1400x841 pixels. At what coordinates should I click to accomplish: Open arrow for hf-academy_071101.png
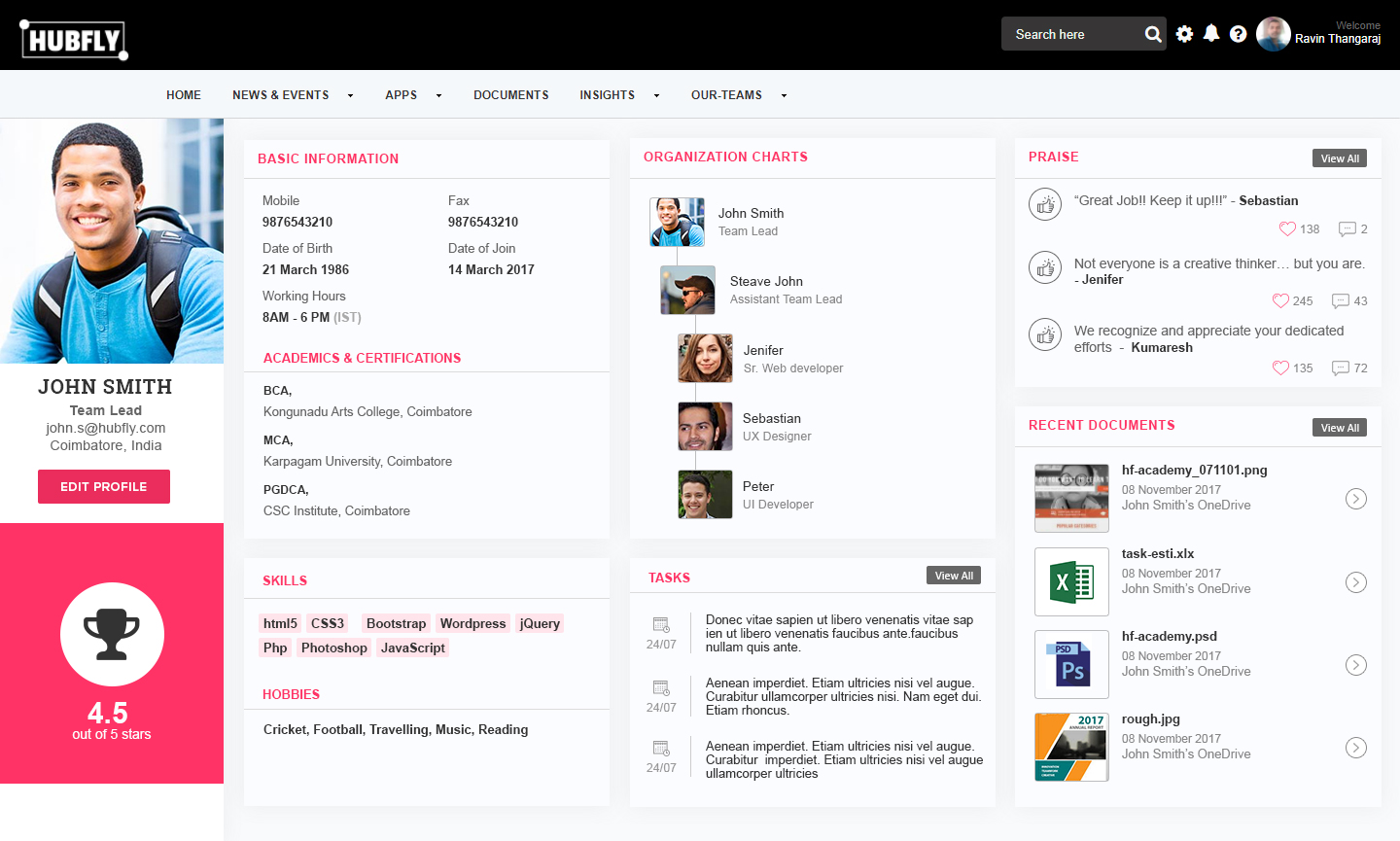[x=1356, y=499]
